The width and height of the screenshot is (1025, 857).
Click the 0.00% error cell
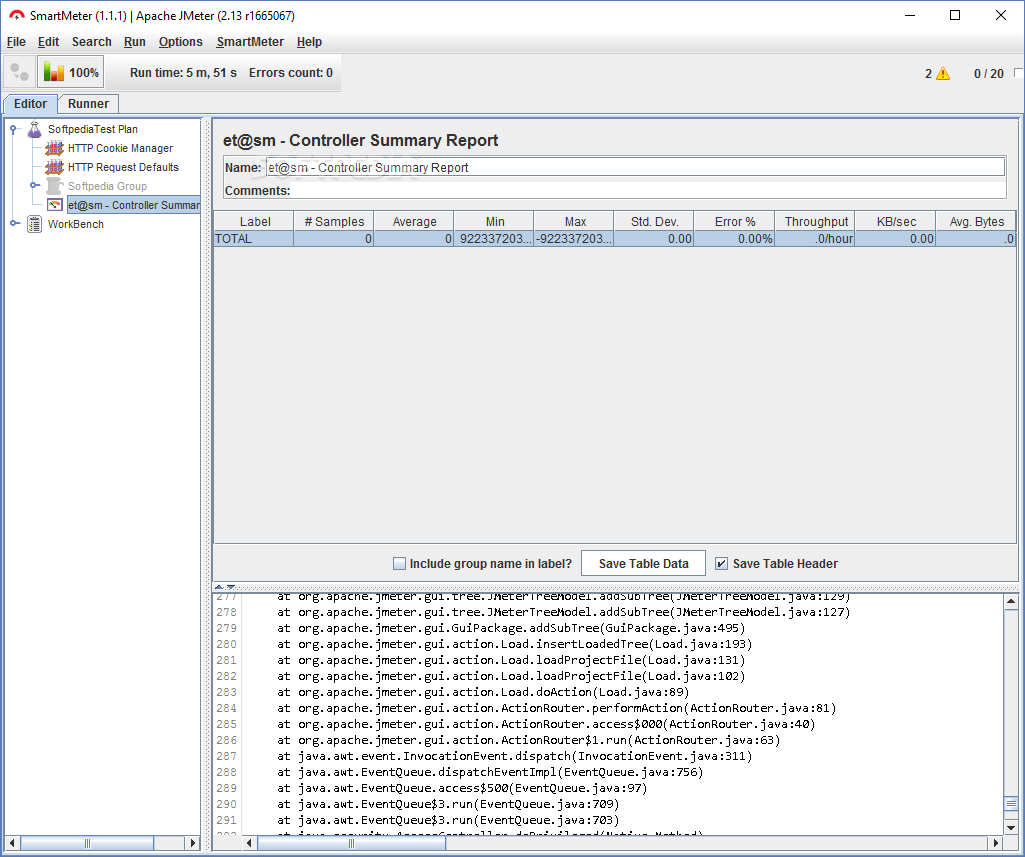735,239
